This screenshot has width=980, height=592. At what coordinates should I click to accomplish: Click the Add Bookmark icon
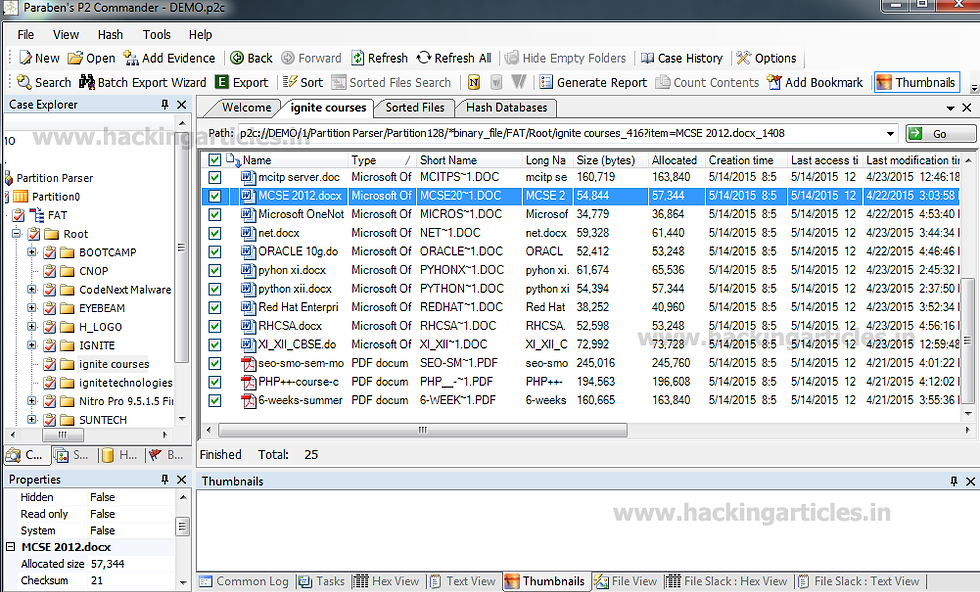[774, 83]
